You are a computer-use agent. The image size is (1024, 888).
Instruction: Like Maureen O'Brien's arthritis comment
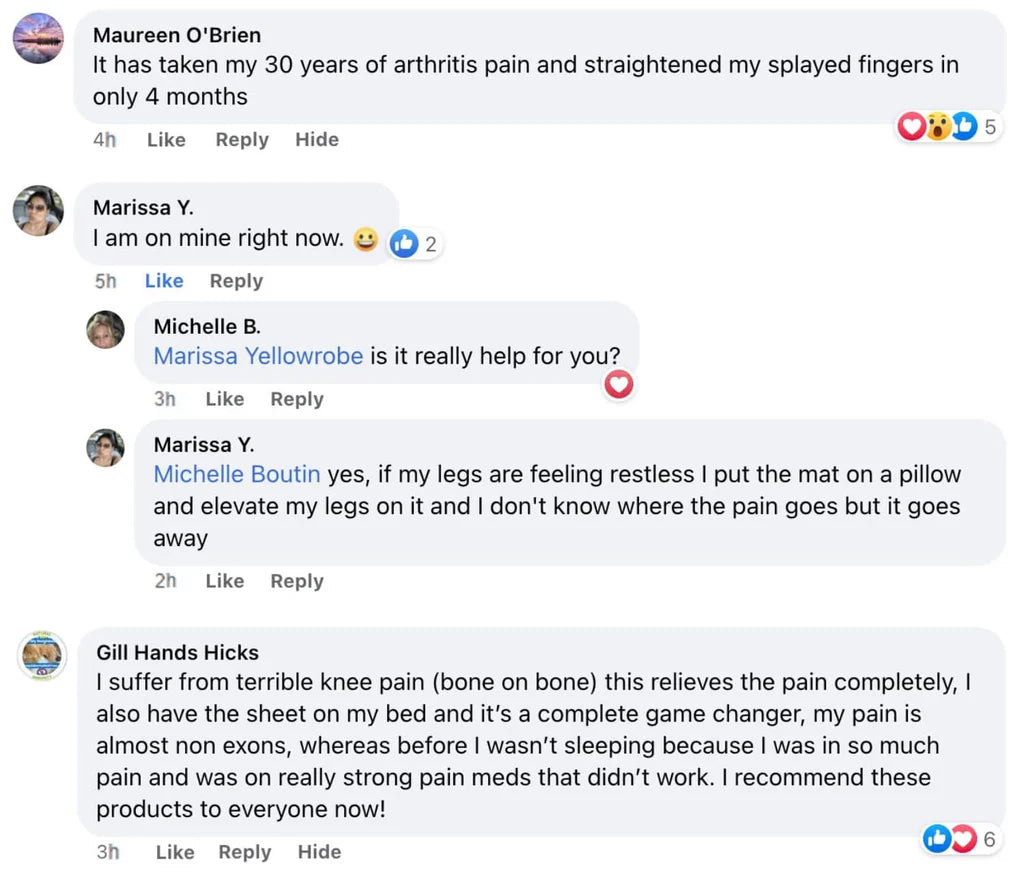pyautogui.click(x=166, y=140)
